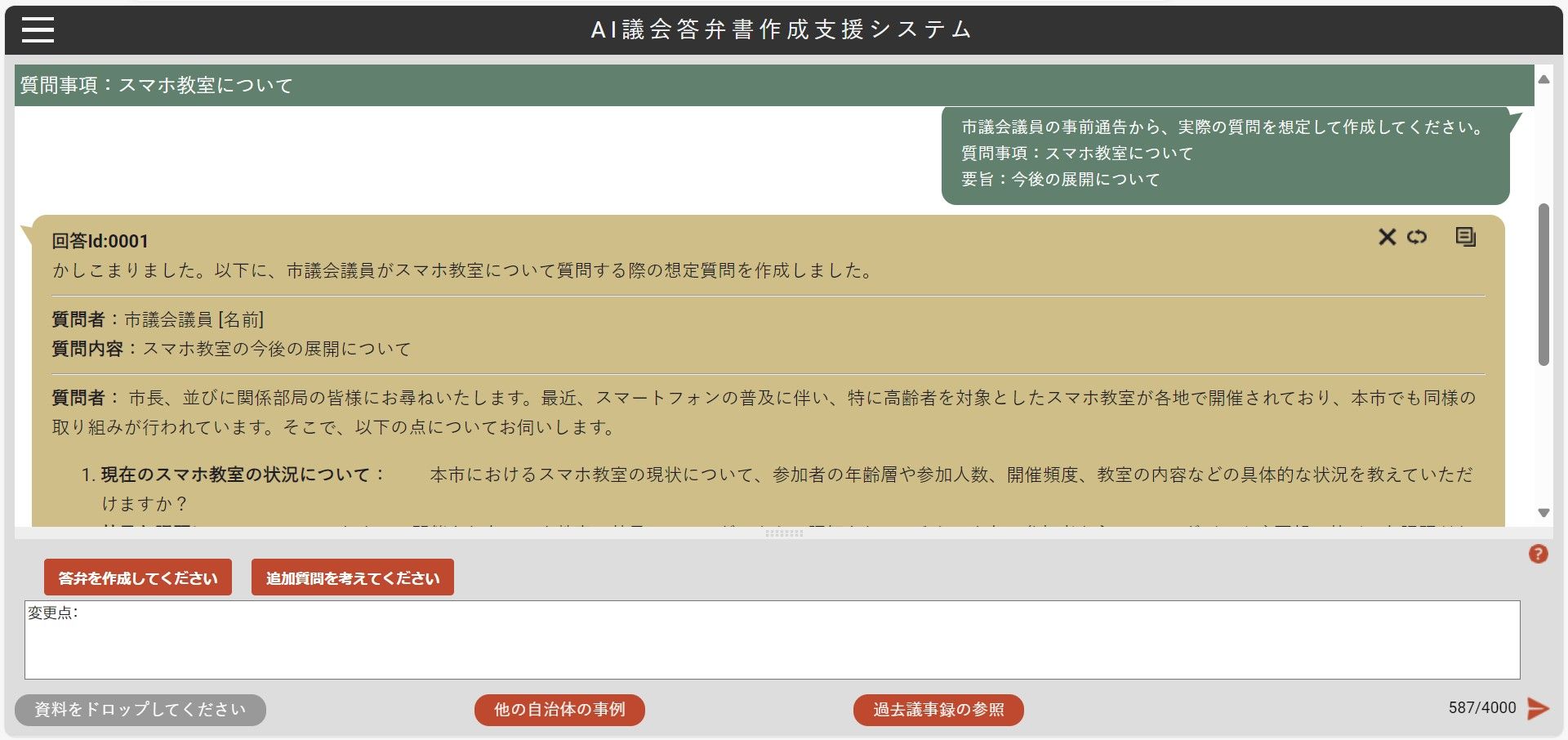Click the chat vertical scrollbar thumb

click(x=1543, y=284)
